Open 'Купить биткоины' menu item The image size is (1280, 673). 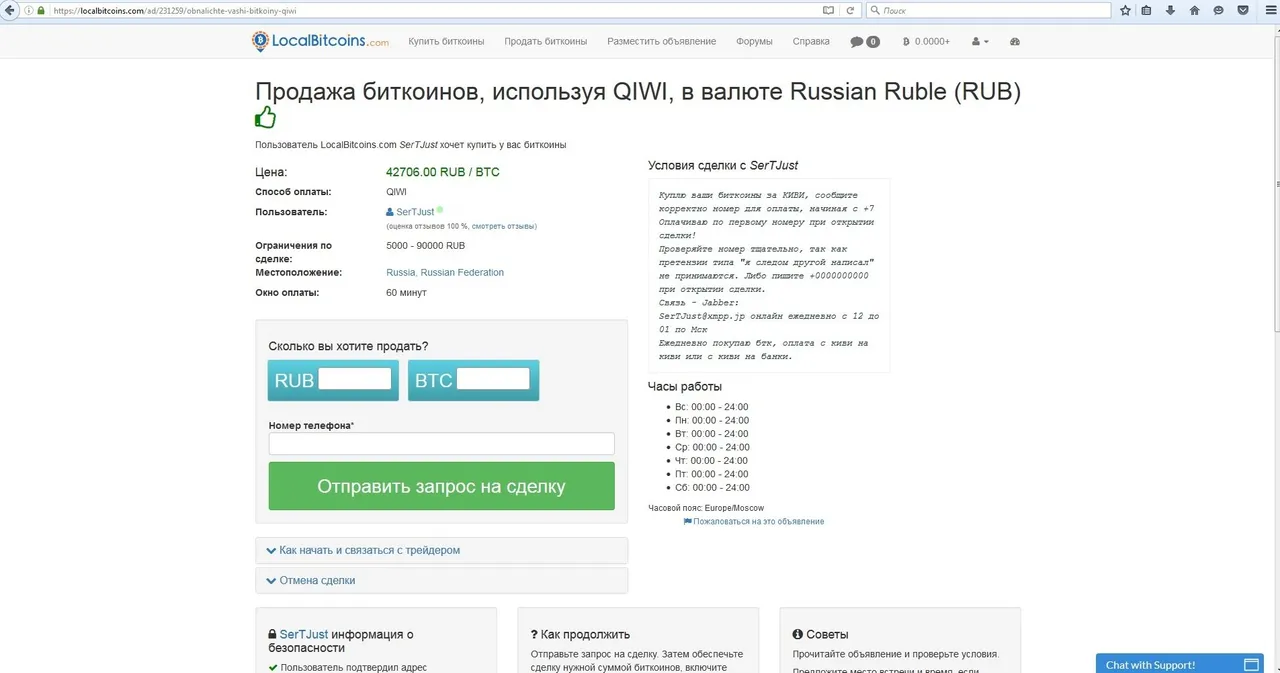(446, 41)
